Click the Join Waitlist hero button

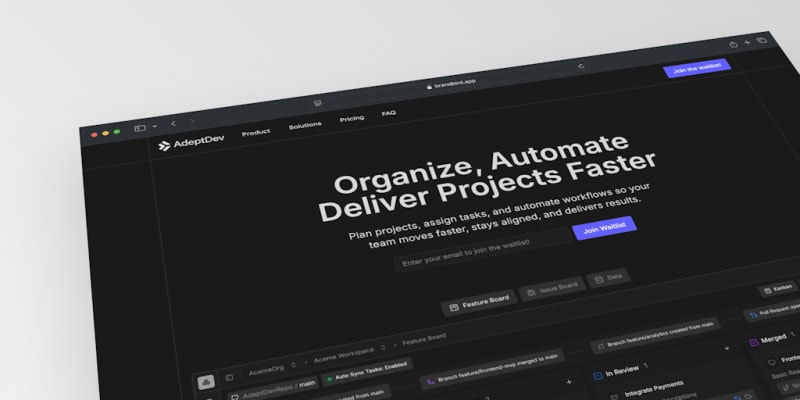(x=605, y=228)
